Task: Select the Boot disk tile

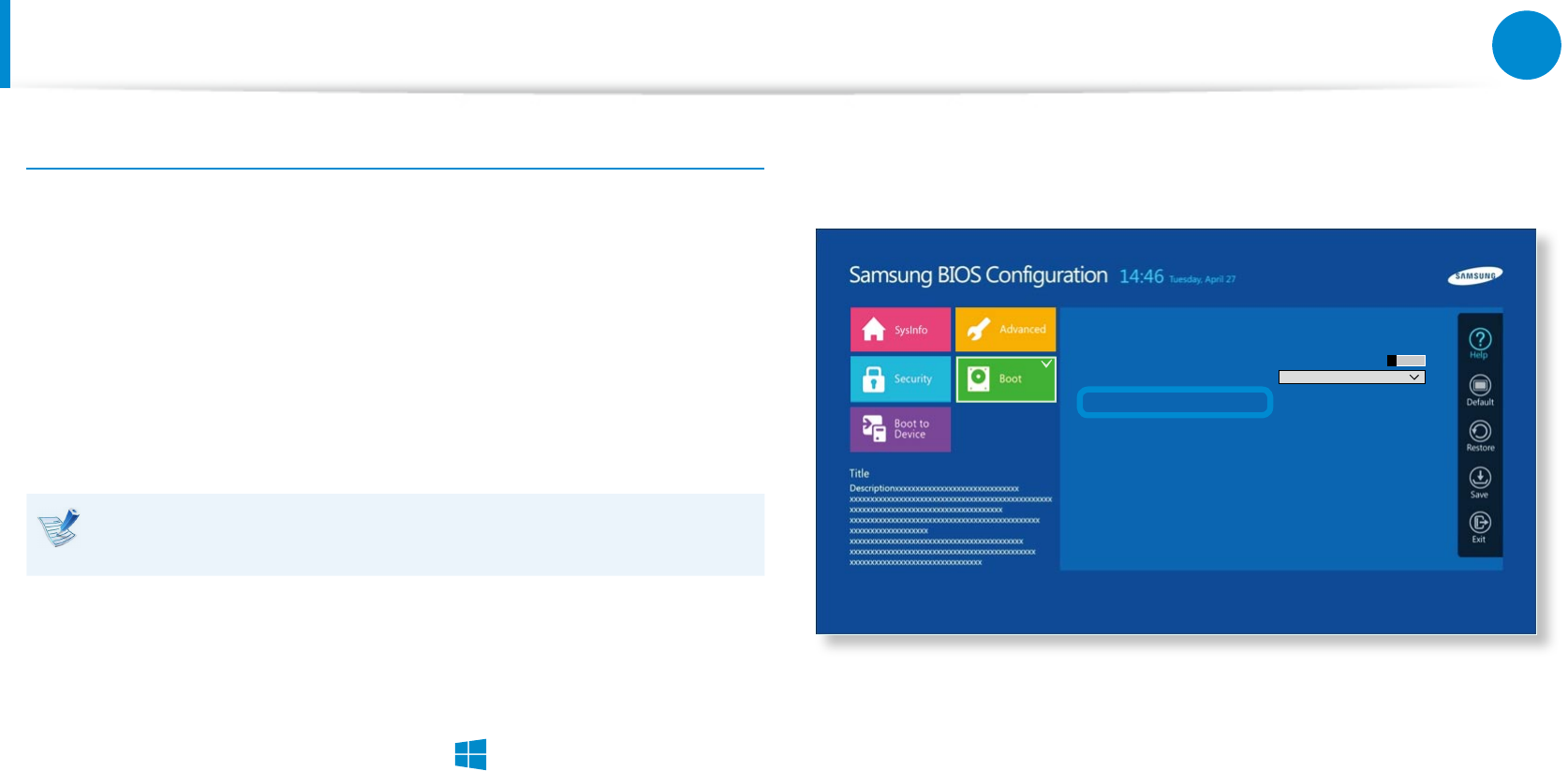Action: pyautogui.click(x=1005, y=378)
